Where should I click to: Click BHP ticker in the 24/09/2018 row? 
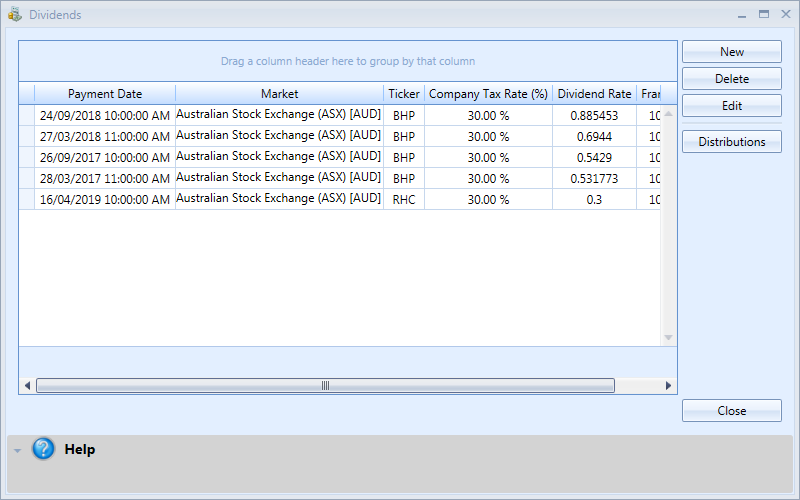(x=404, y=116)
